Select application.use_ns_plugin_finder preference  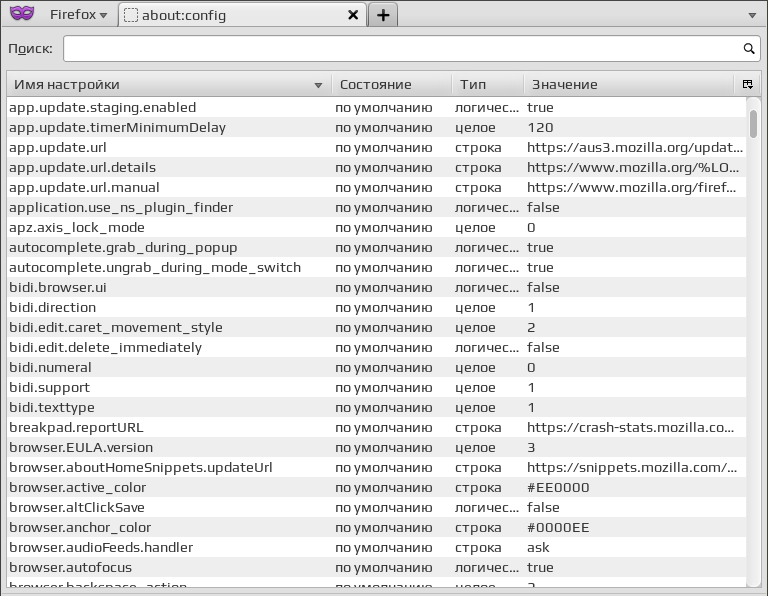pos(377,208)
